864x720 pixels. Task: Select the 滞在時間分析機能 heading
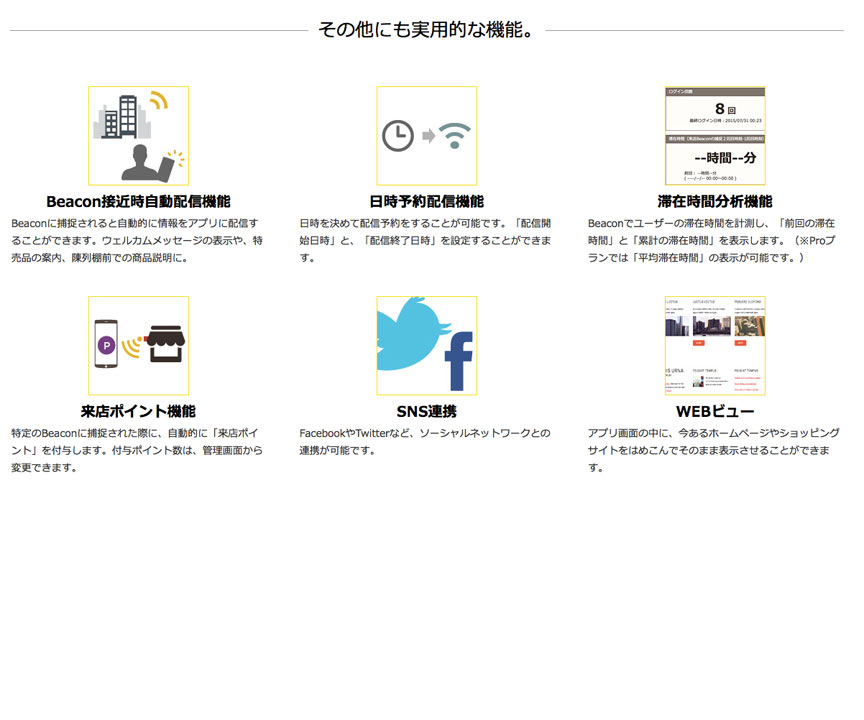(714, 201)
